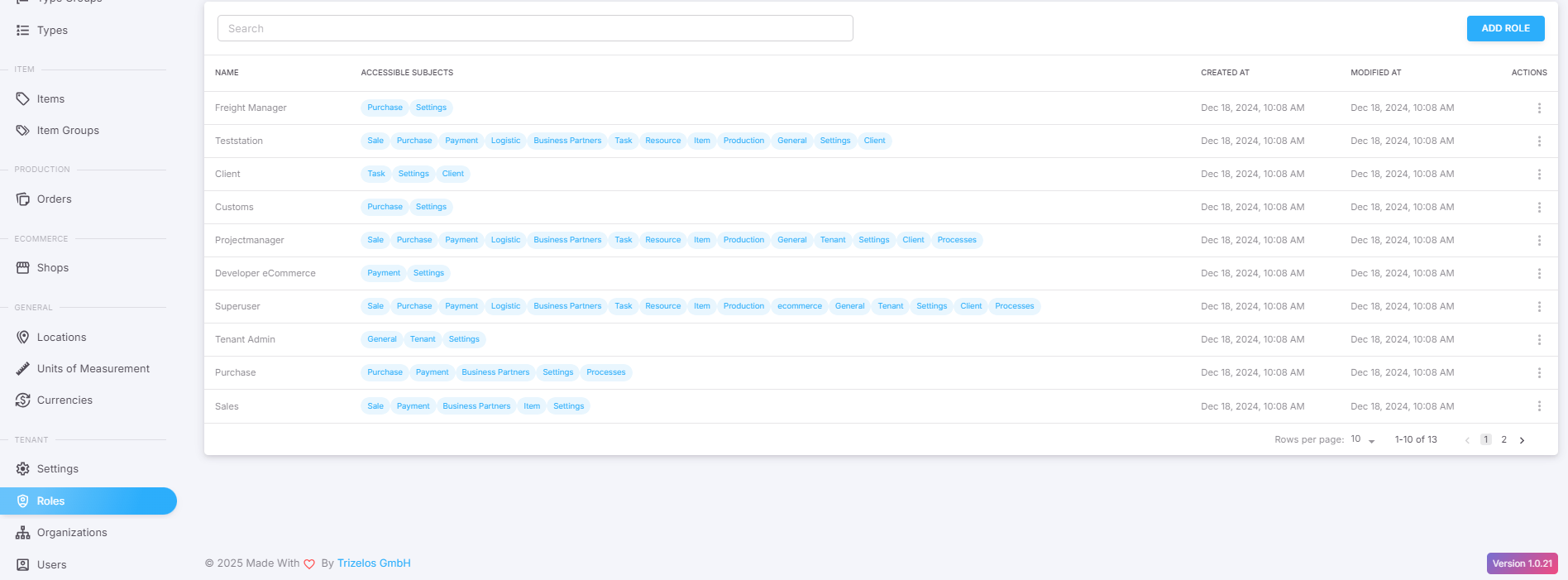Open actions menu for Freight Manager role
Screen dimensions: 1568x580
click(1538, 108)
